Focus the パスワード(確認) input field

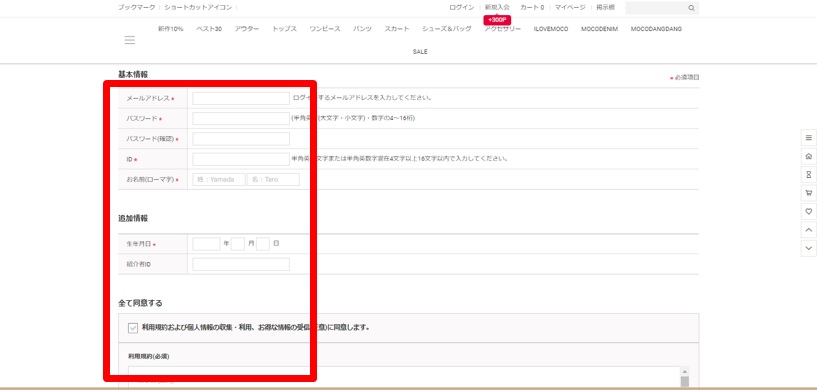241,139
